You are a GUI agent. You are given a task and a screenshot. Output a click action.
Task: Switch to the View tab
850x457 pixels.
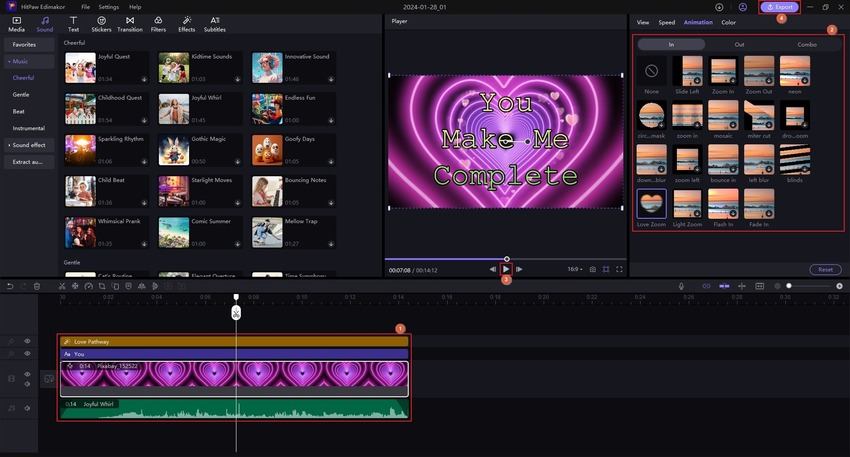(643, 22)
